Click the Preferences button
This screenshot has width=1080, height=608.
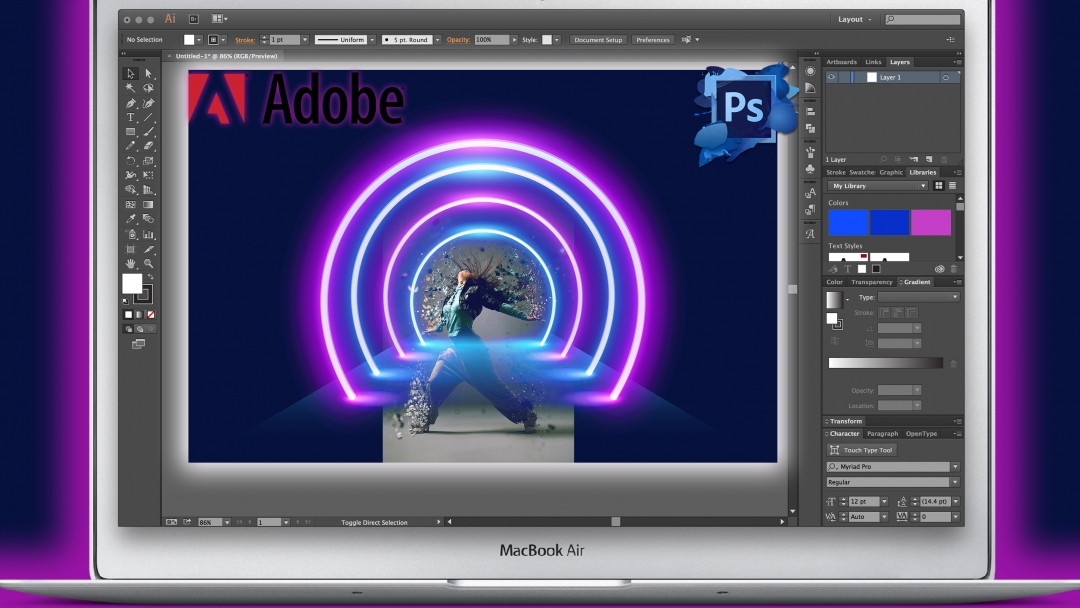click(x=652, y=40)
